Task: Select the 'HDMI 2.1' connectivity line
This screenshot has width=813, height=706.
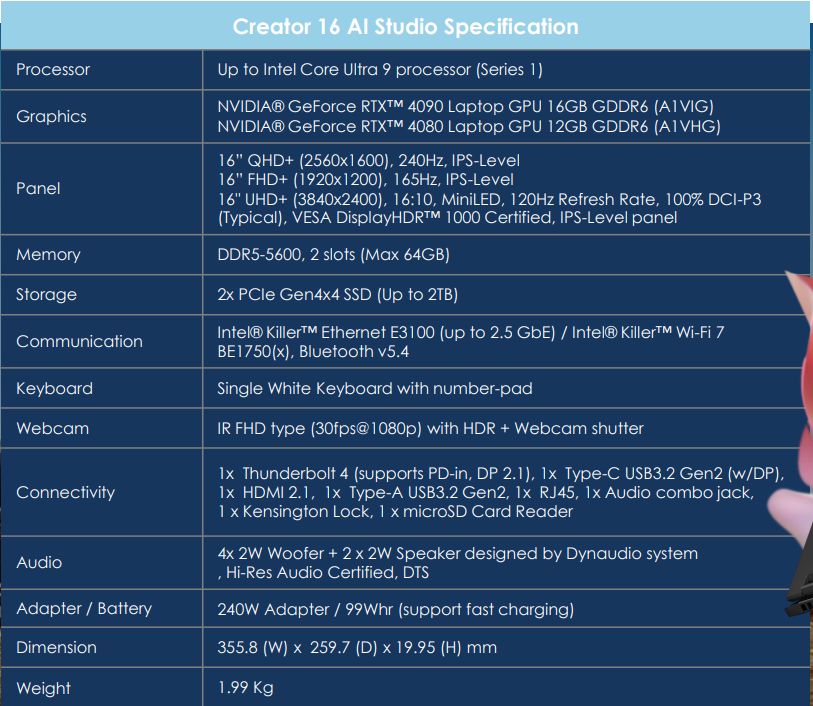Action: 486,492
